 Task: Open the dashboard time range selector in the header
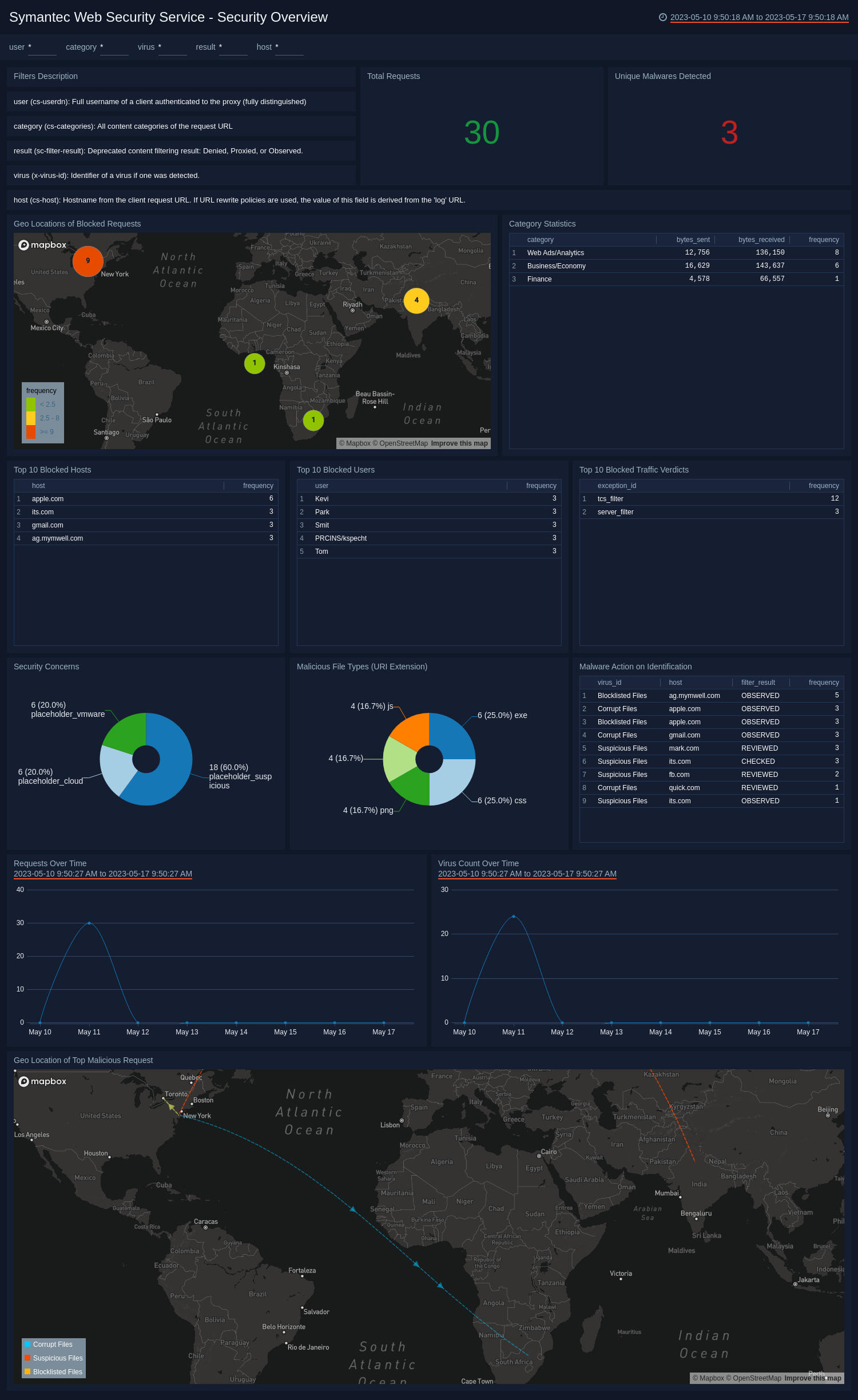(758, 17)
